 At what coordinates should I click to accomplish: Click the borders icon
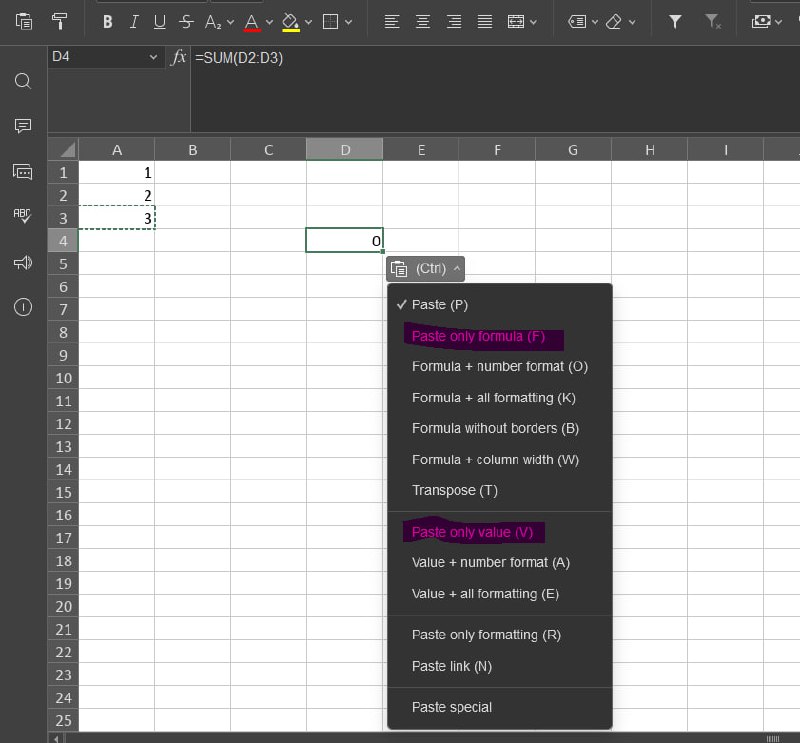(x=330, y=22)
